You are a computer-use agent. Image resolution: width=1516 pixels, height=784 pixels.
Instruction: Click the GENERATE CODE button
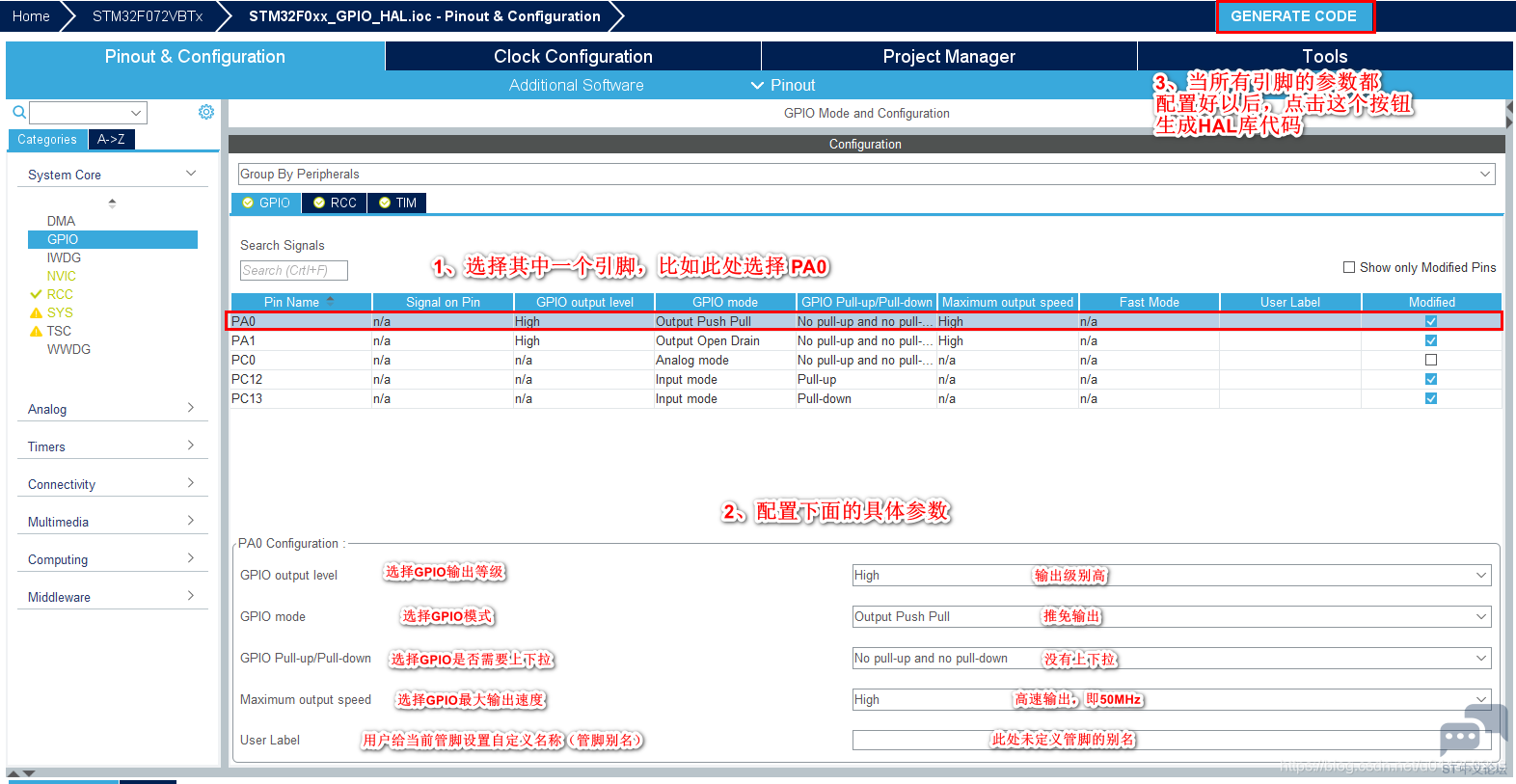[x=1294, y=16]
